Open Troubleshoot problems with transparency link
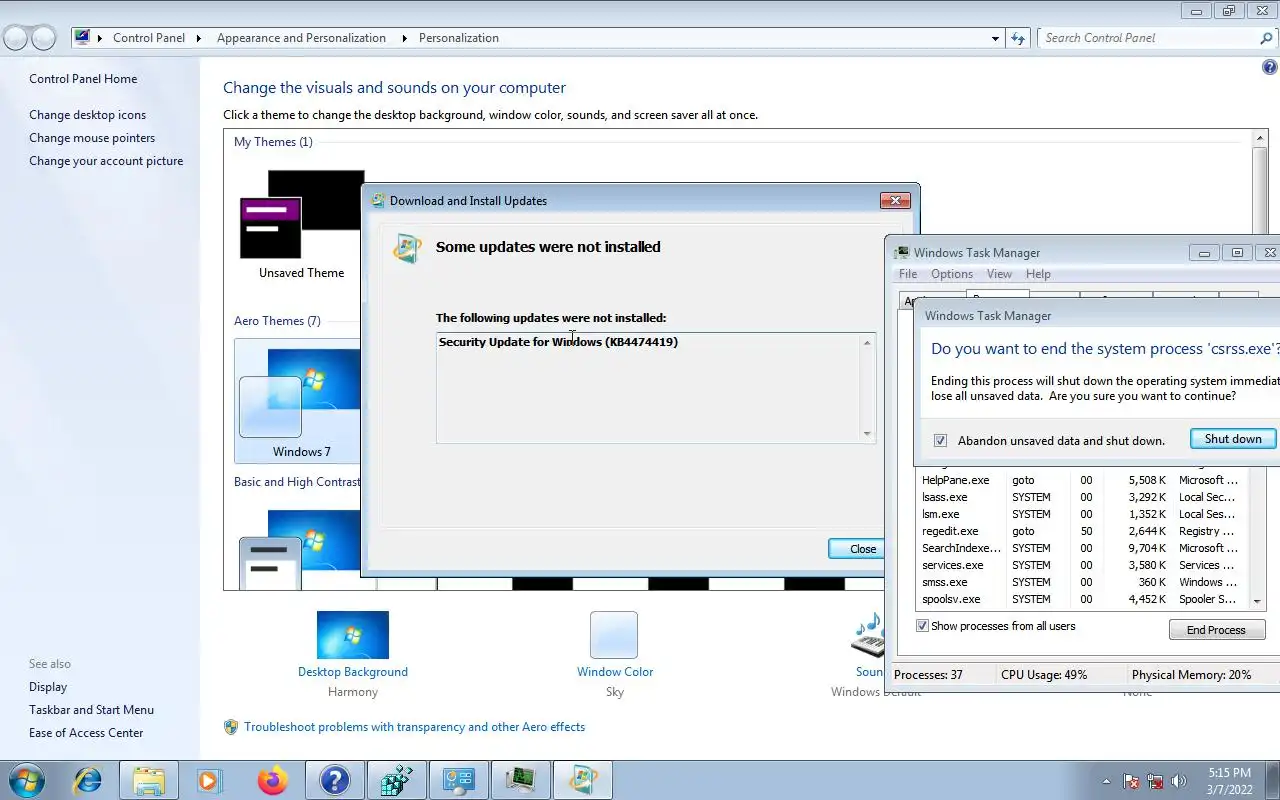This screenshot has width=1280, height=800. (414, 727)
